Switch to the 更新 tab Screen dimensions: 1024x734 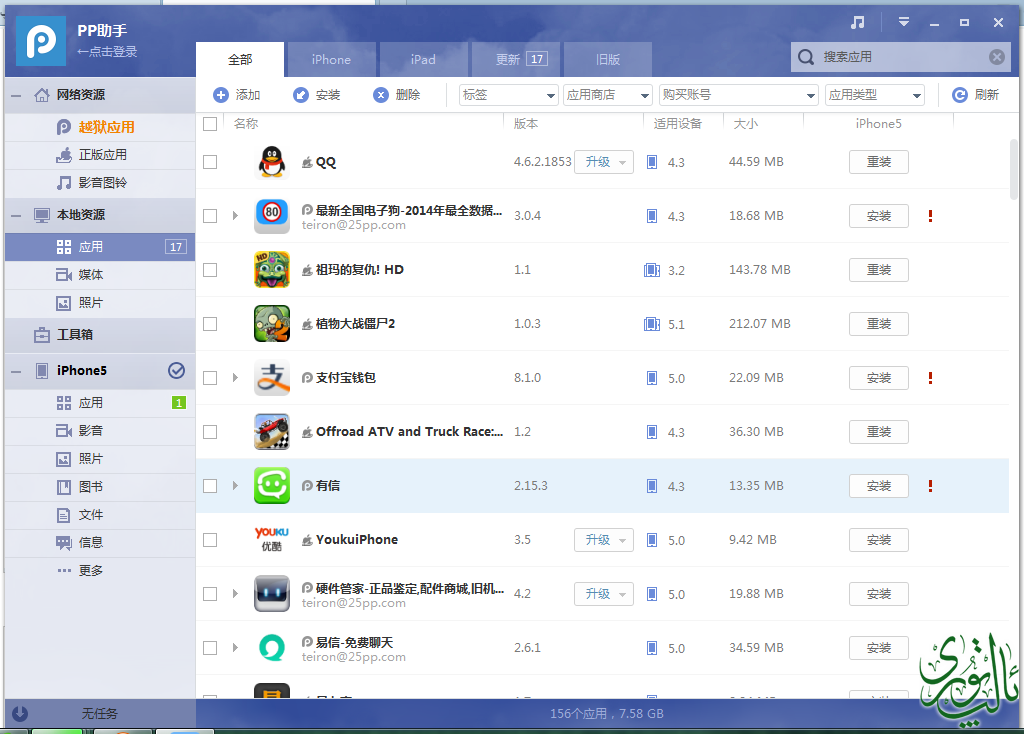click(x=515, y=59)
